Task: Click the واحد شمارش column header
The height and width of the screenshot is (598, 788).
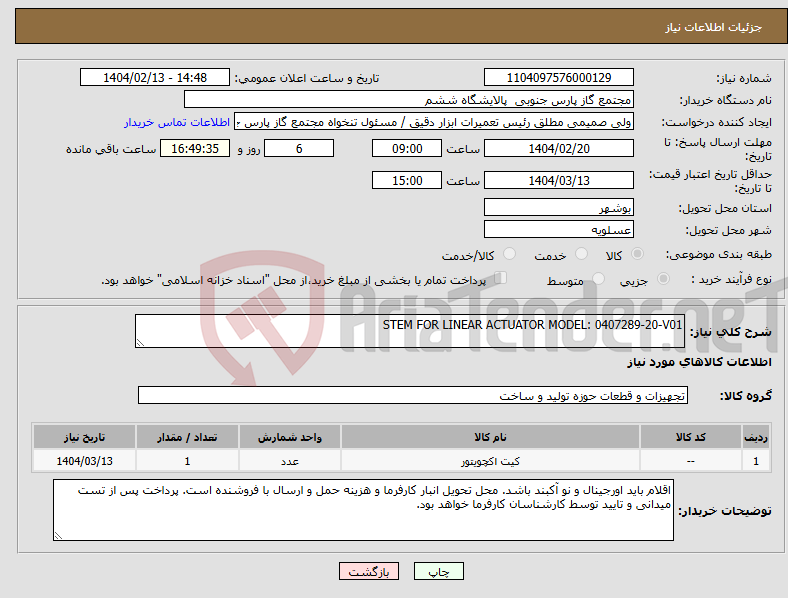Action: 290,437
